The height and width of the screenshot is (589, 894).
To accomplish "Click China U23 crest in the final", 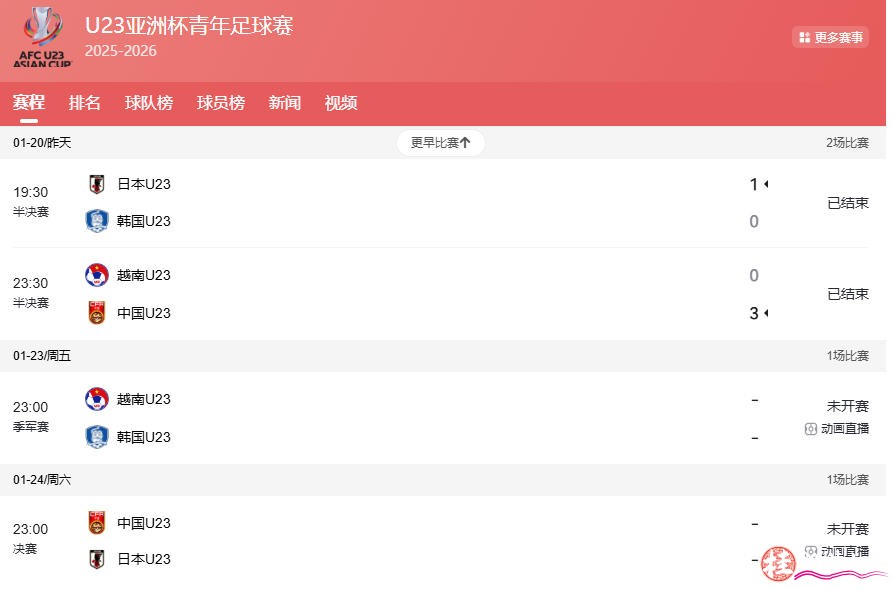I will coord(96,523).
